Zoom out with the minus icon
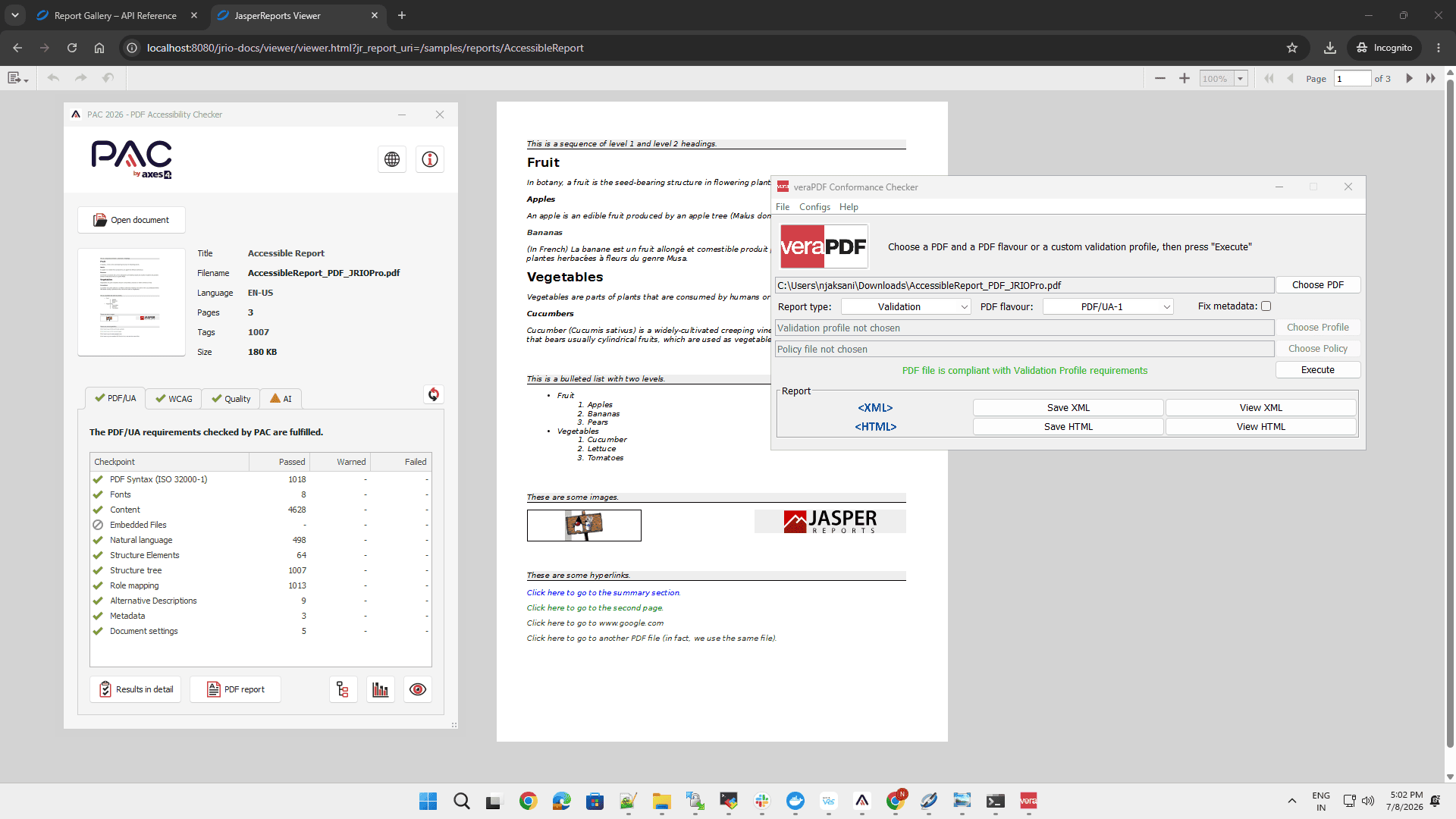 coord(1160,78)
